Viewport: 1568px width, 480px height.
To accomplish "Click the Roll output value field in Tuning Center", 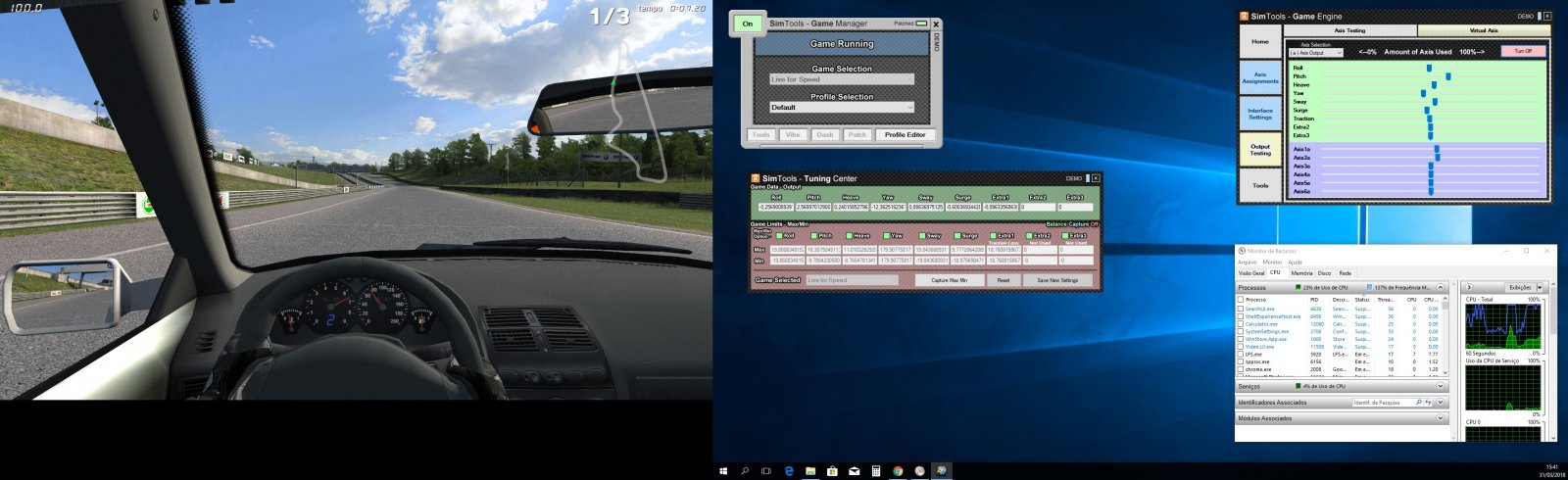I will pos(775,208).
